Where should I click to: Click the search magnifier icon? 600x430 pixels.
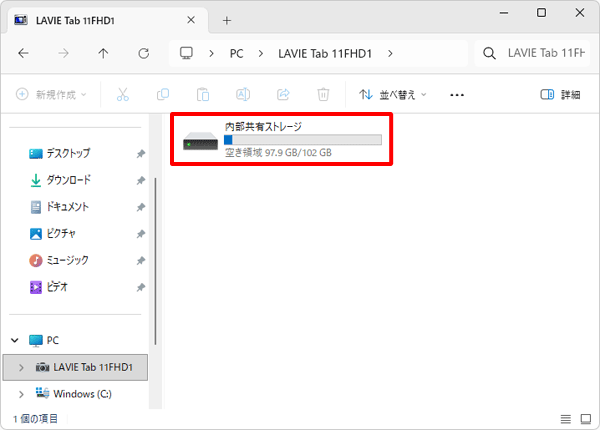tap(489, 53)
